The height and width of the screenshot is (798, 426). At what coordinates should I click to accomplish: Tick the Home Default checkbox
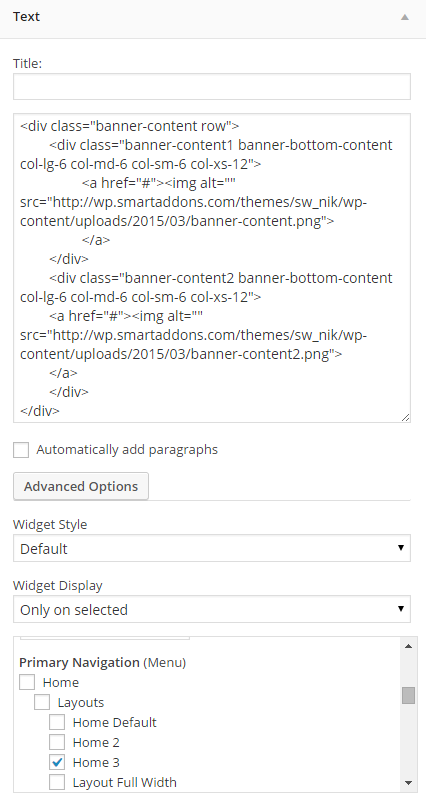pos(57,722)
